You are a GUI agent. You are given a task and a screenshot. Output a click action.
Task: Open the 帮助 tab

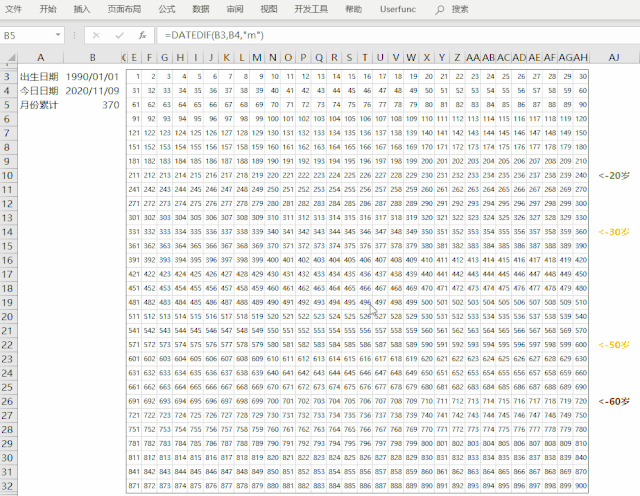[353, 9]
